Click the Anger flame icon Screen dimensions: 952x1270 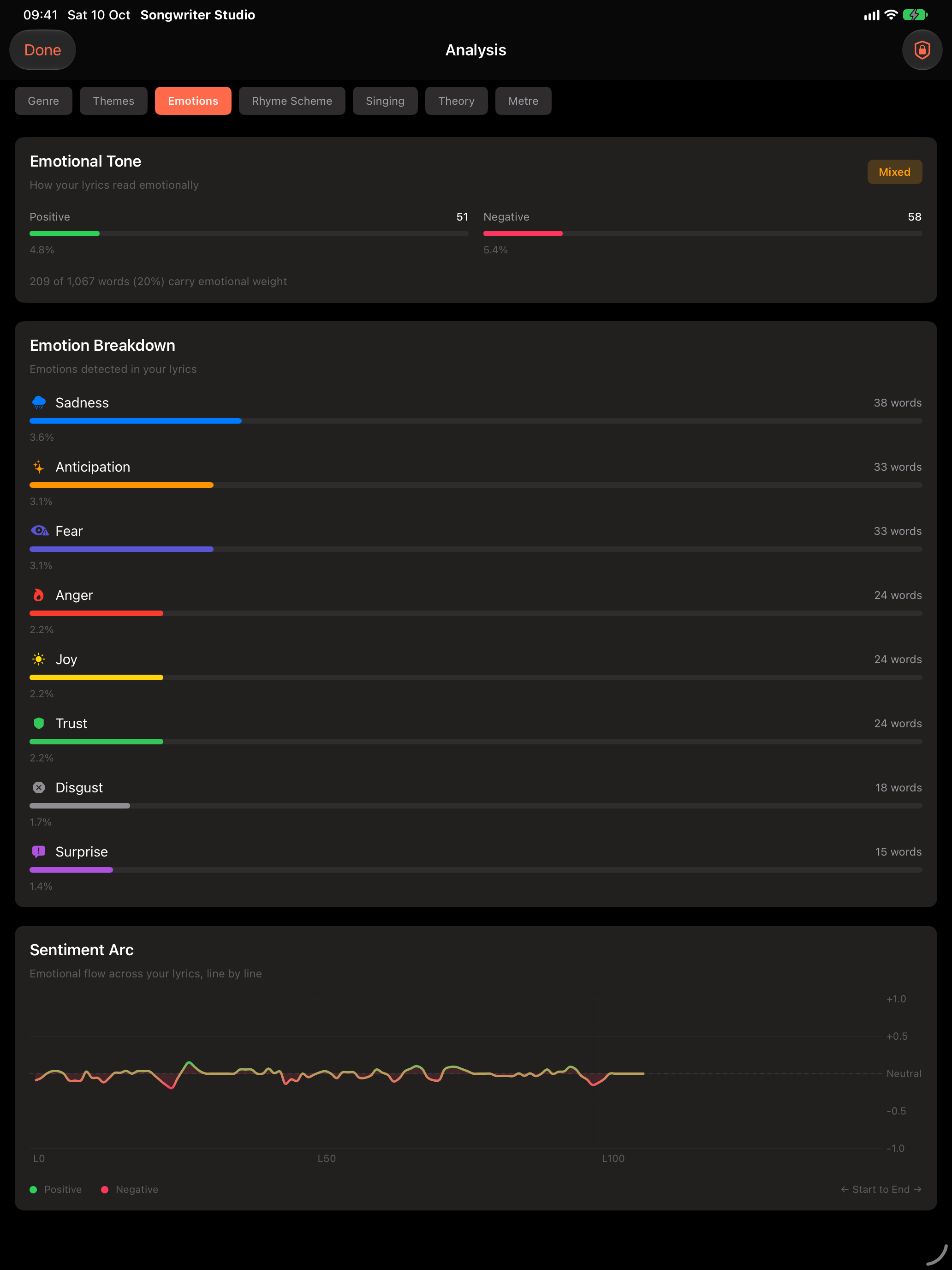tap(38, 595)
